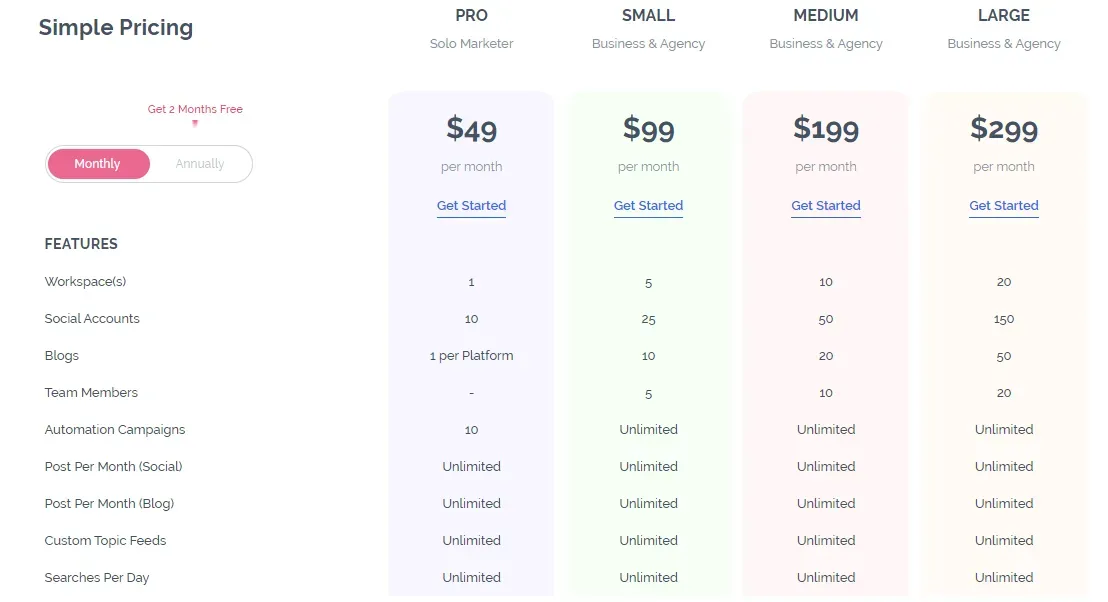Viewport: 1108px width, 602px height.
Task: Click 'Unlimited' in Searches Per Day for LARGE
Action: [1003, 577]
